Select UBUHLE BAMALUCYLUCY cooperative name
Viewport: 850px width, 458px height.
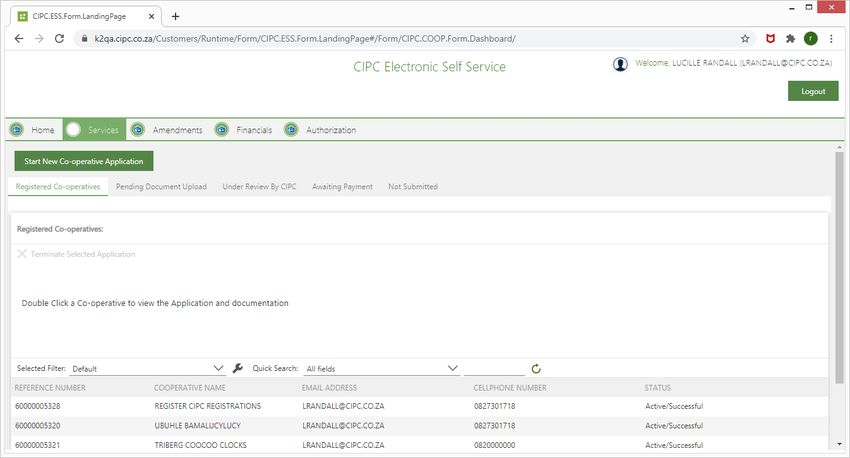pos(197,425)
